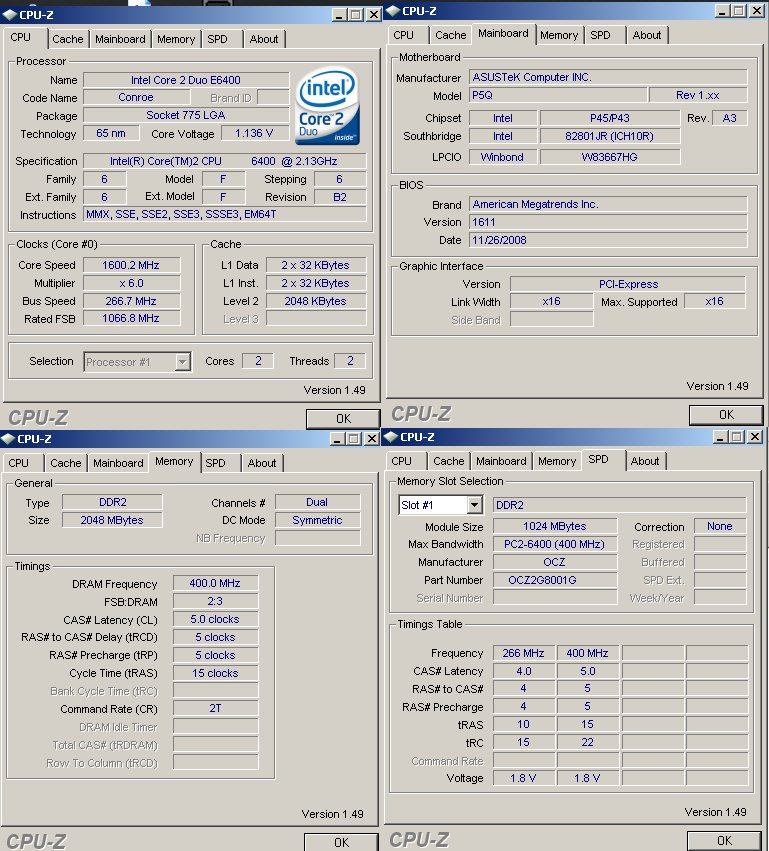This screenshot has height=851, width=769.
Task: Open About tab in Memory window
Action: pos(262,463)
